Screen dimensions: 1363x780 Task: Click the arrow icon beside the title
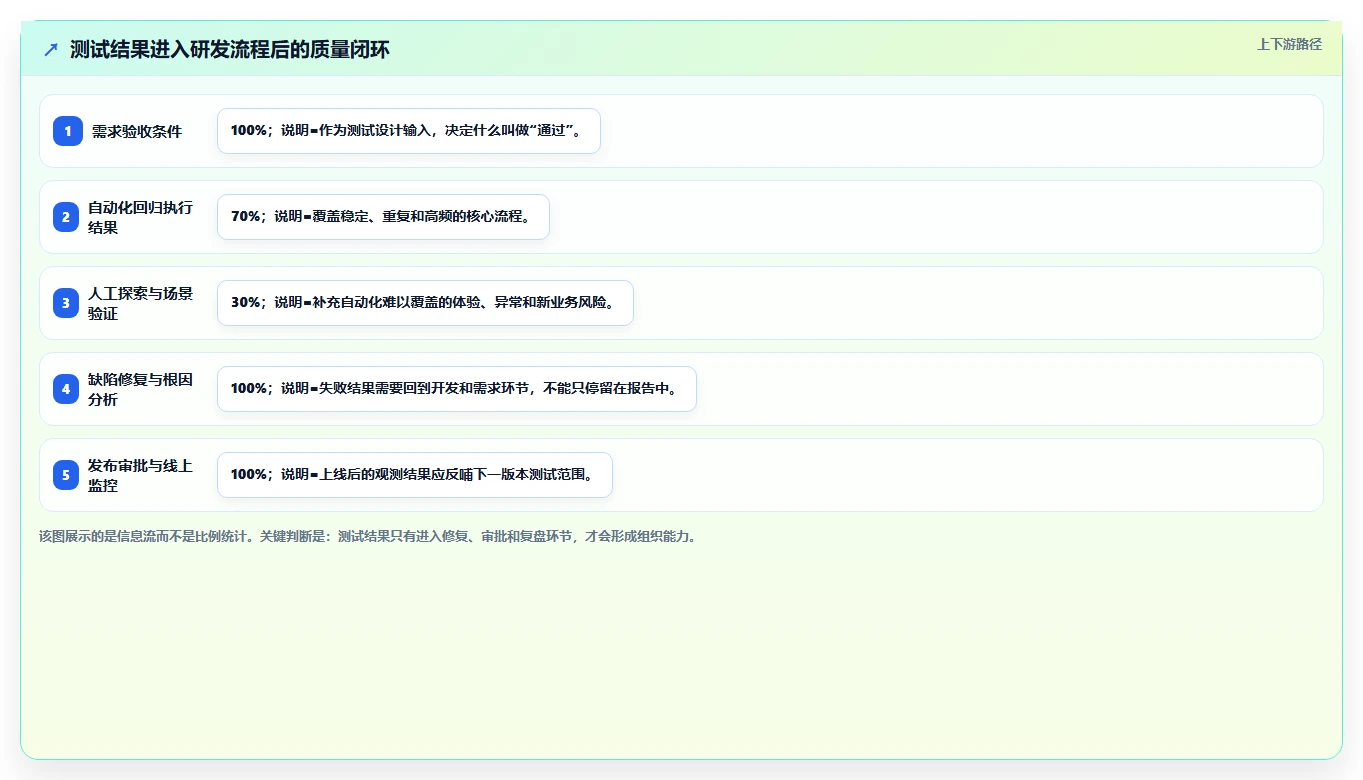tap(51, 49)
